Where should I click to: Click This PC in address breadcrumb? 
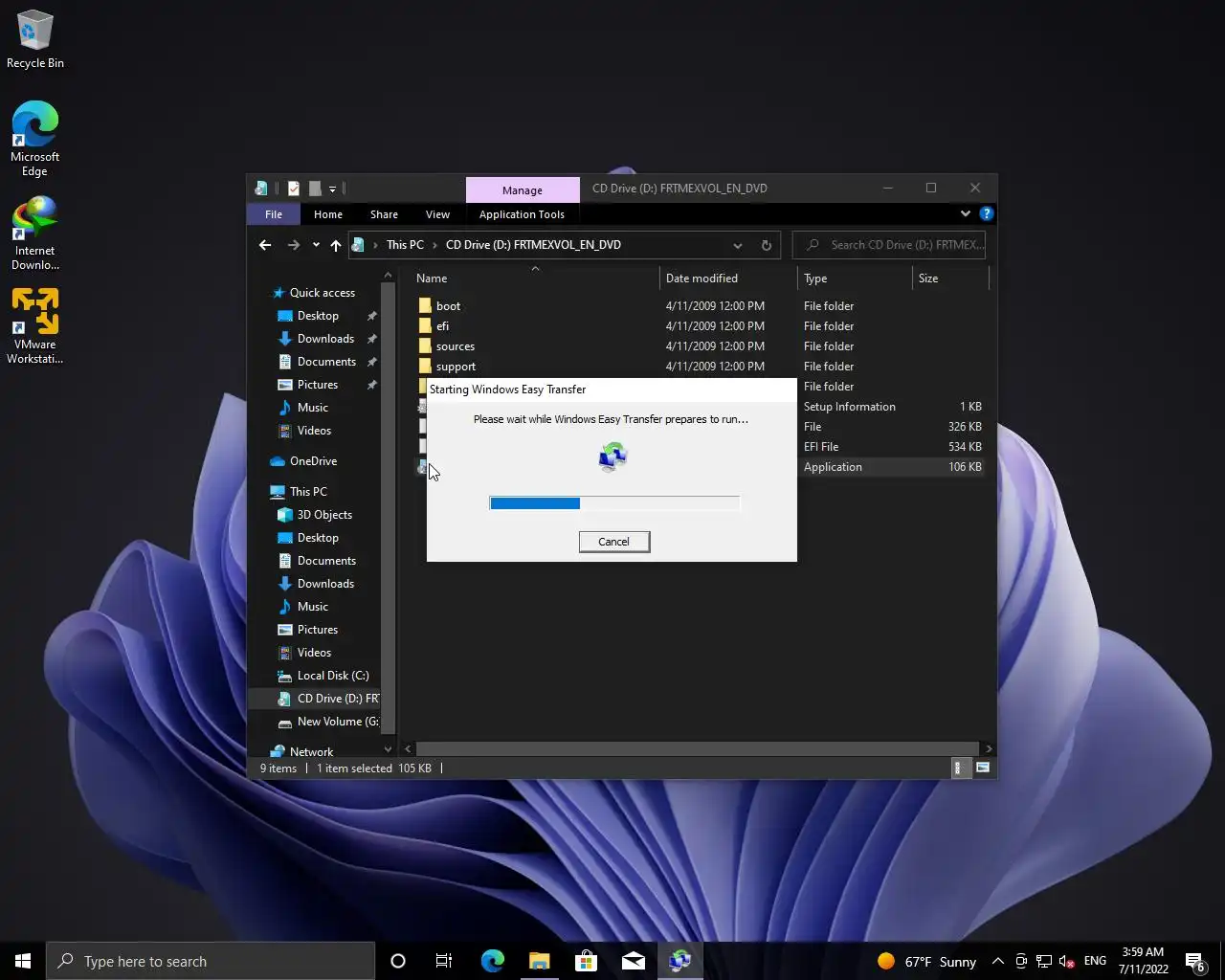click(x=405, y=245)
